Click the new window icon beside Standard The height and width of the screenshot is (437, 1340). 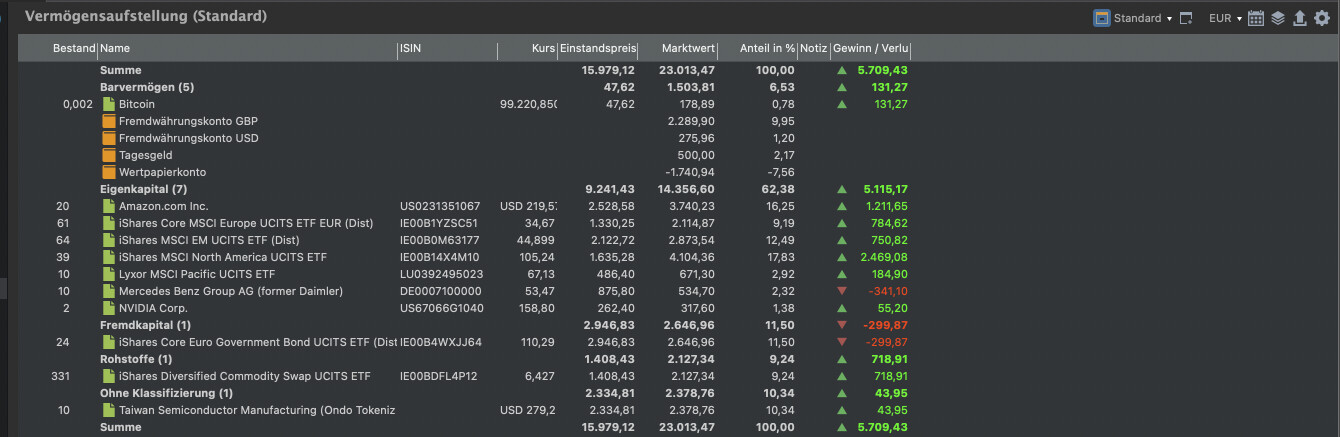coord(1187,18)
